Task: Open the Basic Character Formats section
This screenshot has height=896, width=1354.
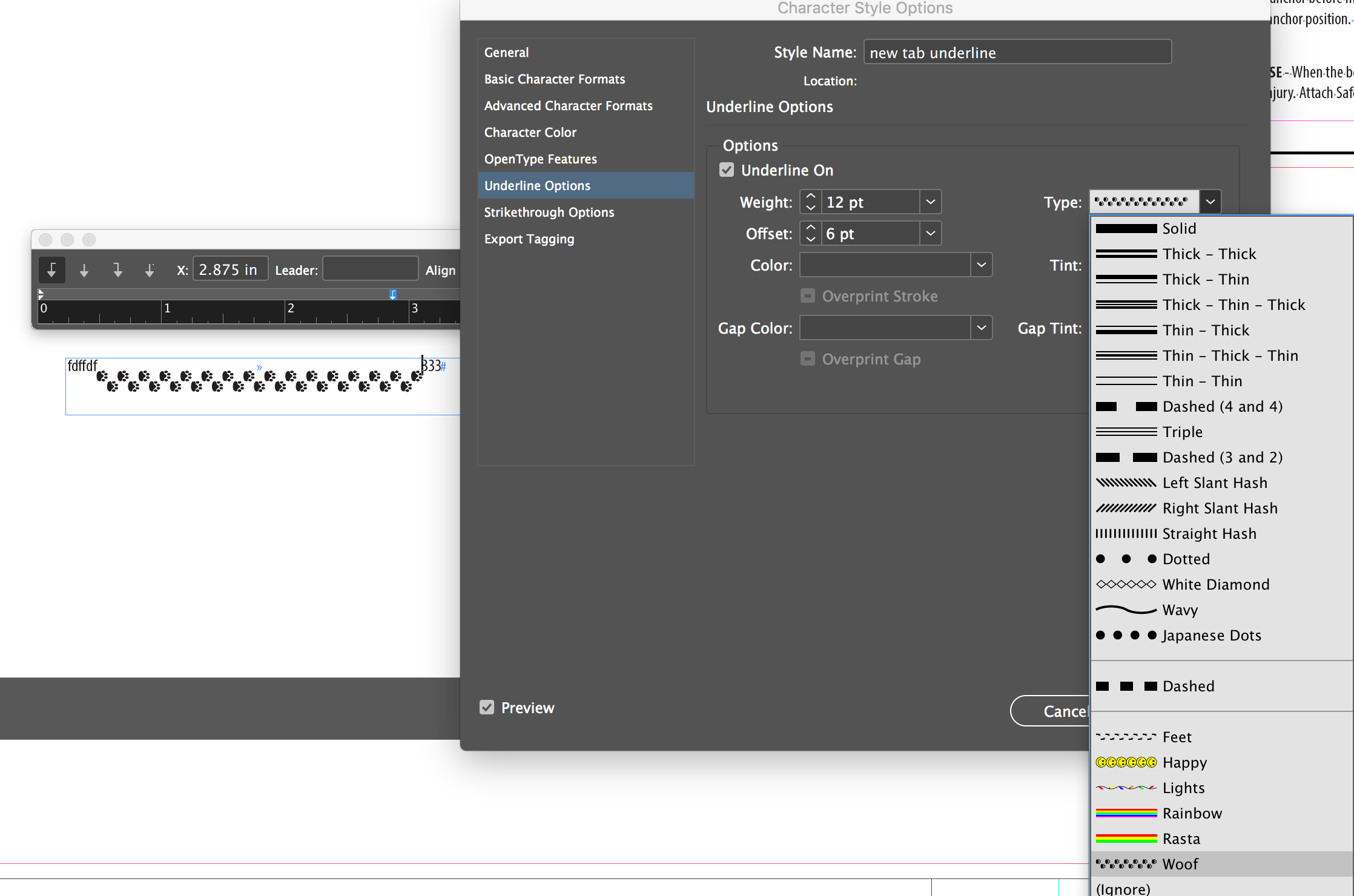Action: coord(555,79)
